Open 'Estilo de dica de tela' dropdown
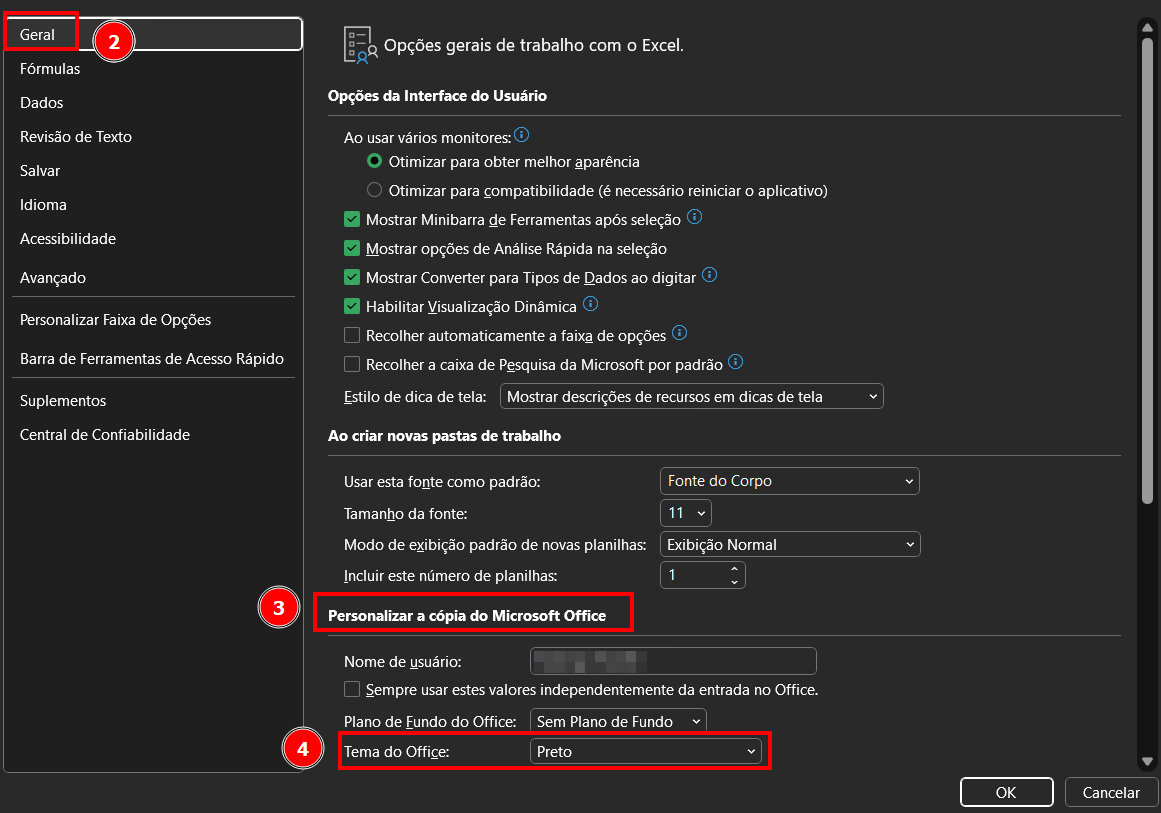This screenshot has height=813, width=1161. click(x=692, y=397)
